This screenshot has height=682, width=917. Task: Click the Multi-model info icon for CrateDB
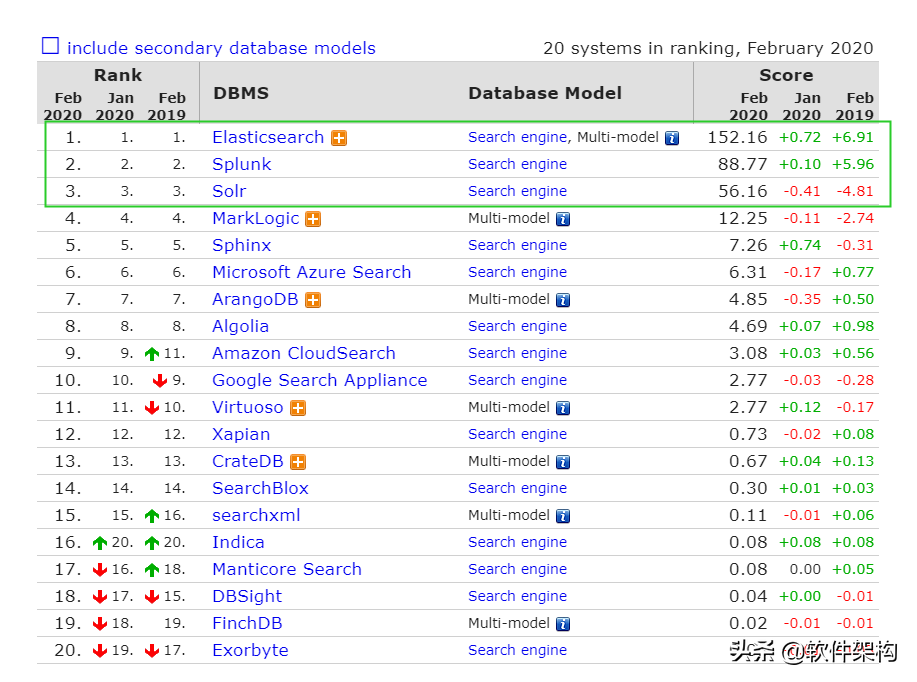point(563,462)
